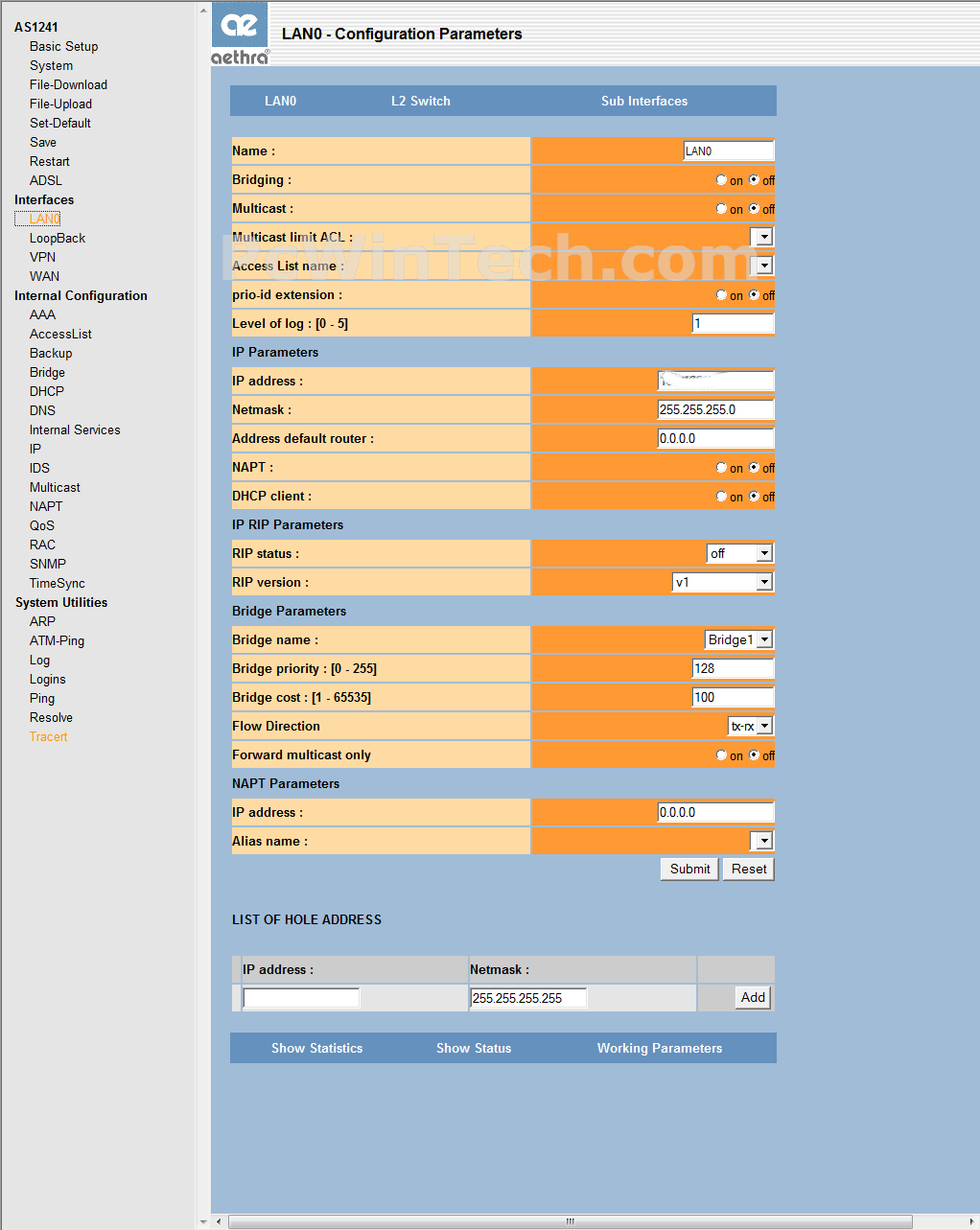Open DHCP configuration in sidebar
The height and width of the screenshot is (1230, 980).
pos(47,391)
